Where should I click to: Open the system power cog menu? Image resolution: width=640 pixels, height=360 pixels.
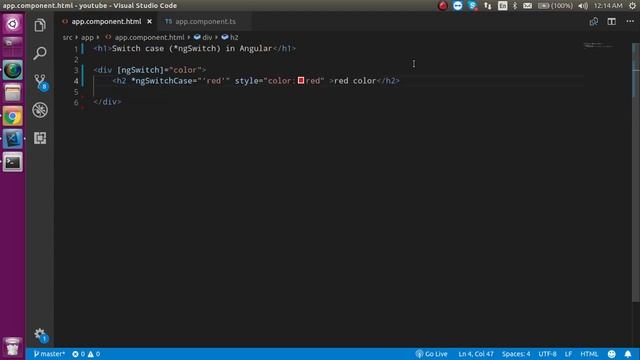pyautogui.click(x=632, y=6)
